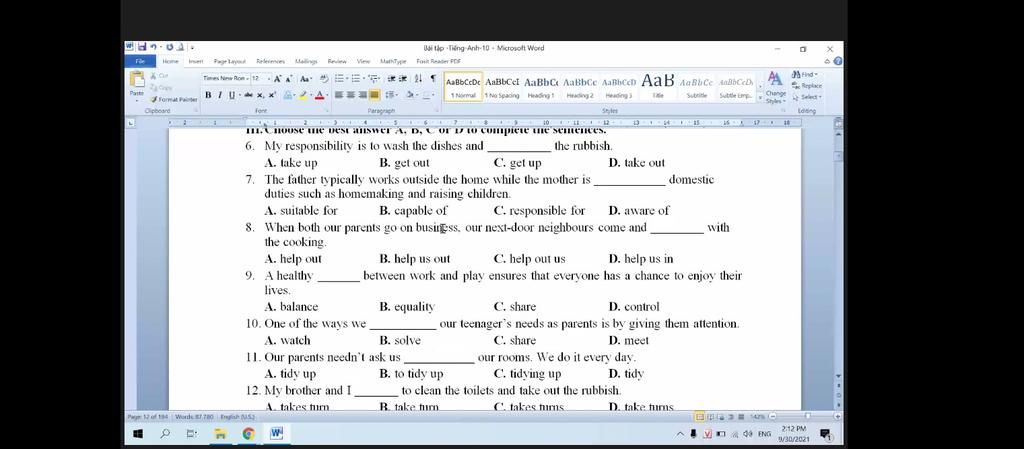Switch to Page Layout tab
Screen dimensions: 1024x449
[229, 61]
